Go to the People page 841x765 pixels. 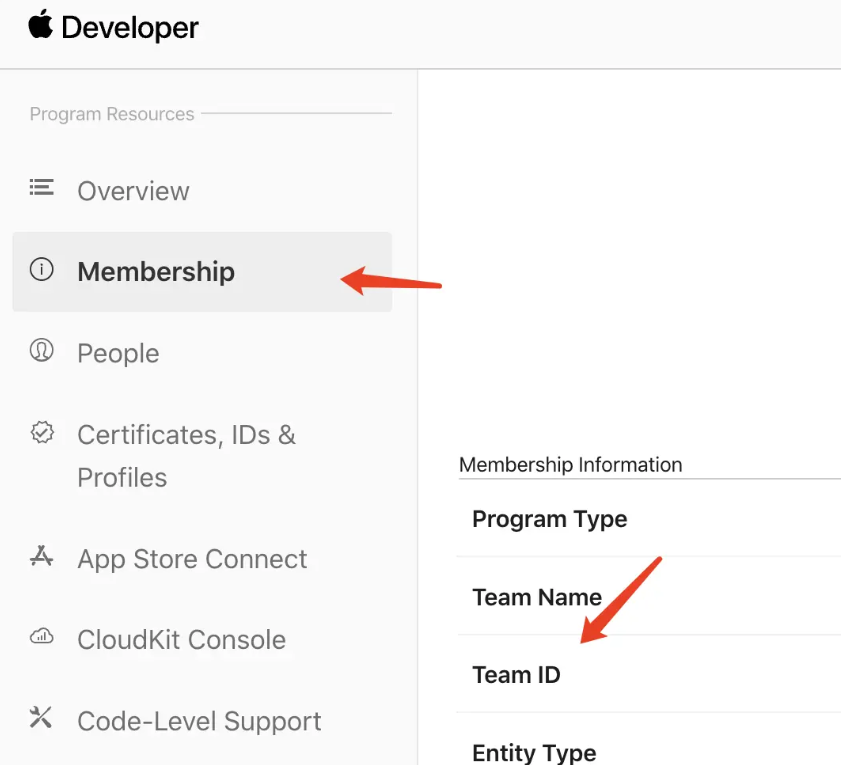coord(118,354)
